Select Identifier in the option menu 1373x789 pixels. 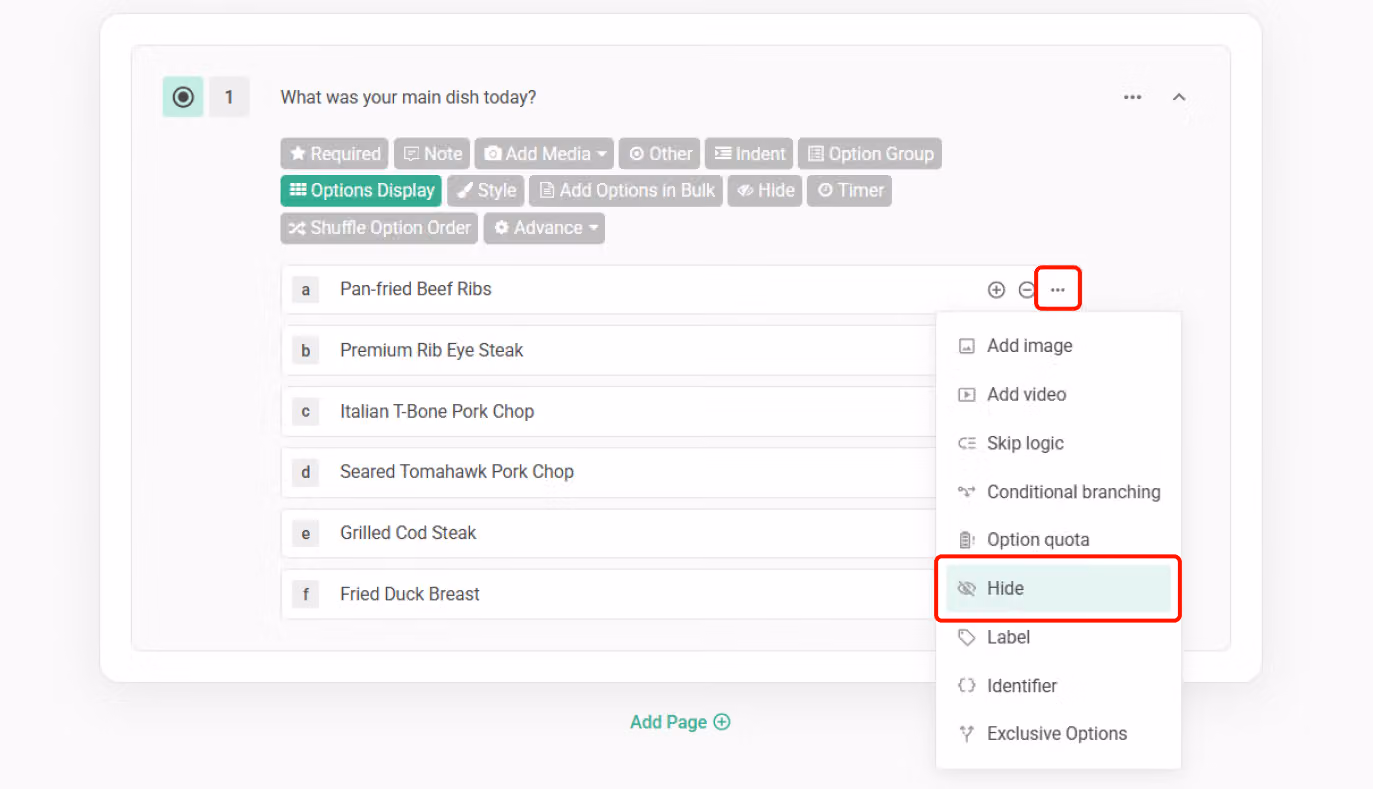[1058, 686]
